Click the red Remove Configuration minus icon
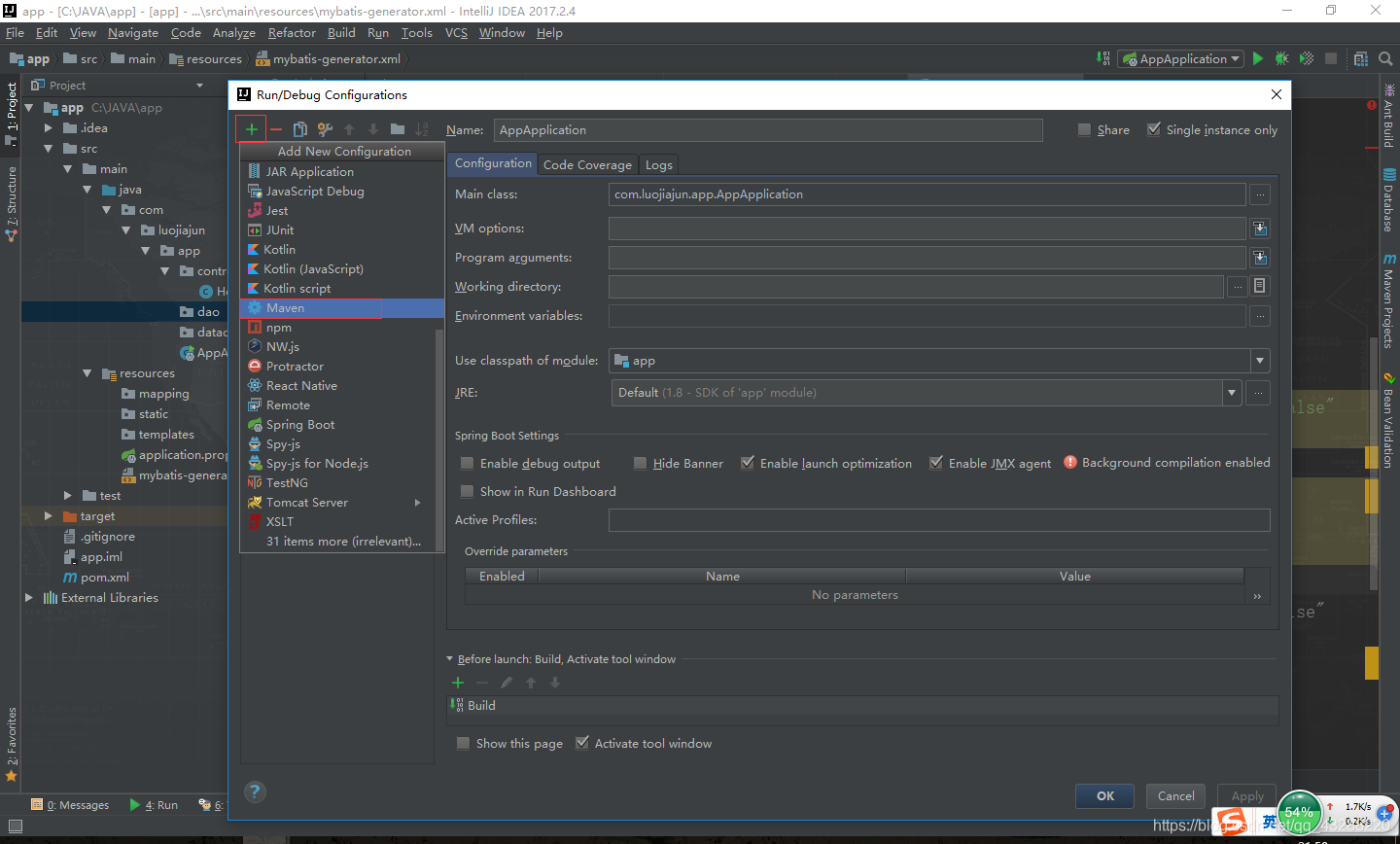Viewport: 1400px width, 844px height. point(276,129)
